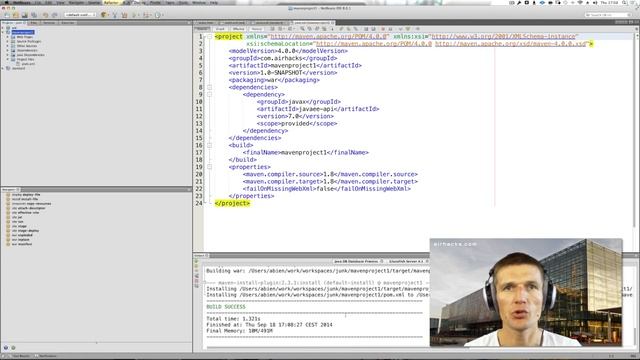
Task: Click the BUILD SUCCESS output text
Action: point(226,307)
